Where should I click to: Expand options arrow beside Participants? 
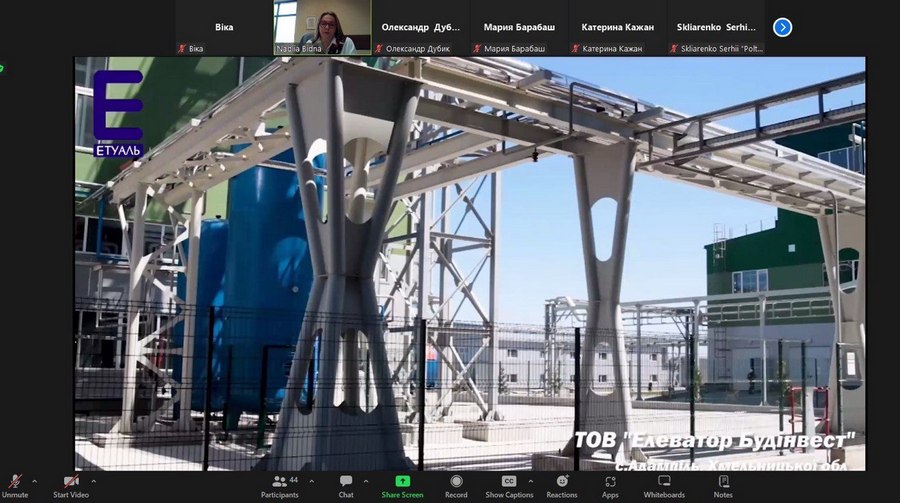(x=311, y=481)
